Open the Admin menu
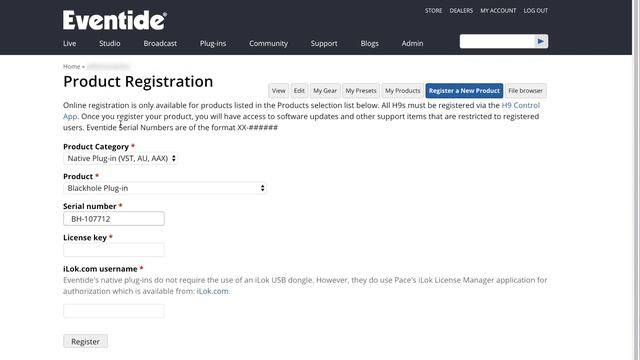Image resolution: width=640 pixels, height=360 pixels. [x=412, y=43]
